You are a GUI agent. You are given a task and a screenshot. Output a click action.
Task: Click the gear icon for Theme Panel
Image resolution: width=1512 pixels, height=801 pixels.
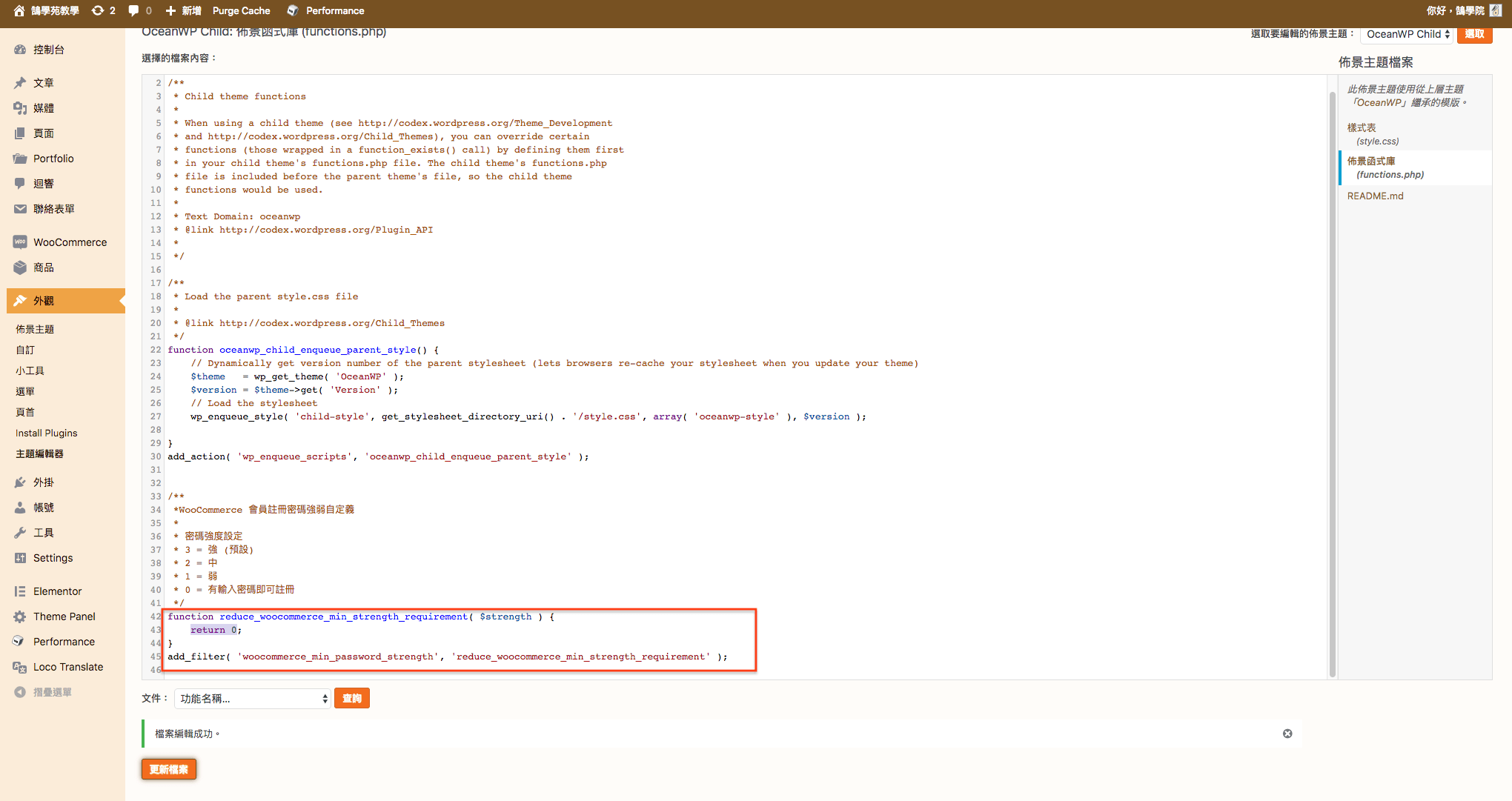pyautogui.click(x=20, y=616)
